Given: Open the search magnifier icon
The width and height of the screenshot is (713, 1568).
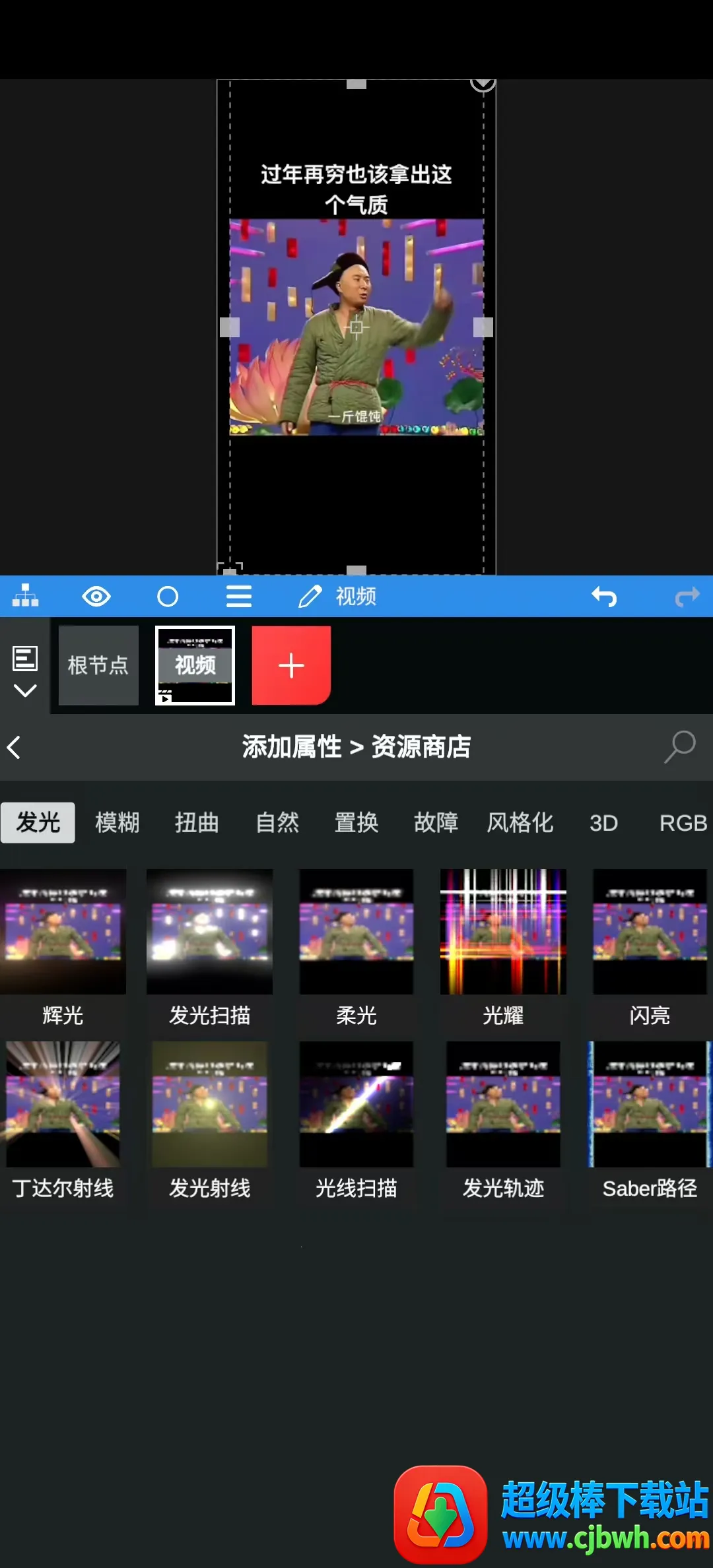Looking at the screenshot, I should pyautogui.click(x=679, y=747).
